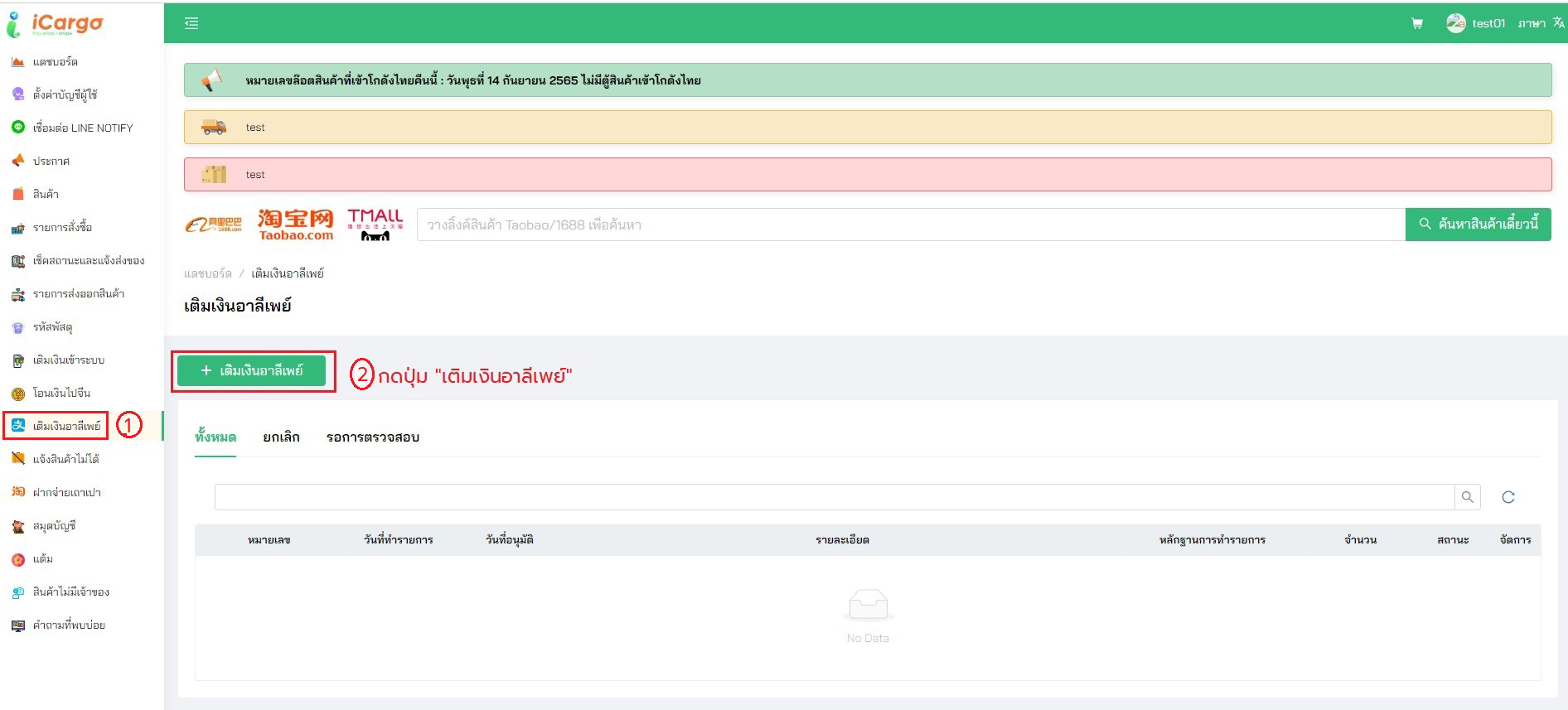This screenshot has width=1568, height=710.
Task: Click the LINE NOTIFY green icon
Action: tap(17, 128)
